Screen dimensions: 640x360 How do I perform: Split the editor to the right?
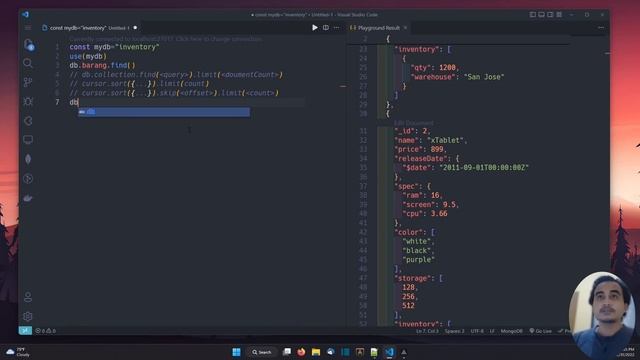pyautogui.click(x=326, y=28)
